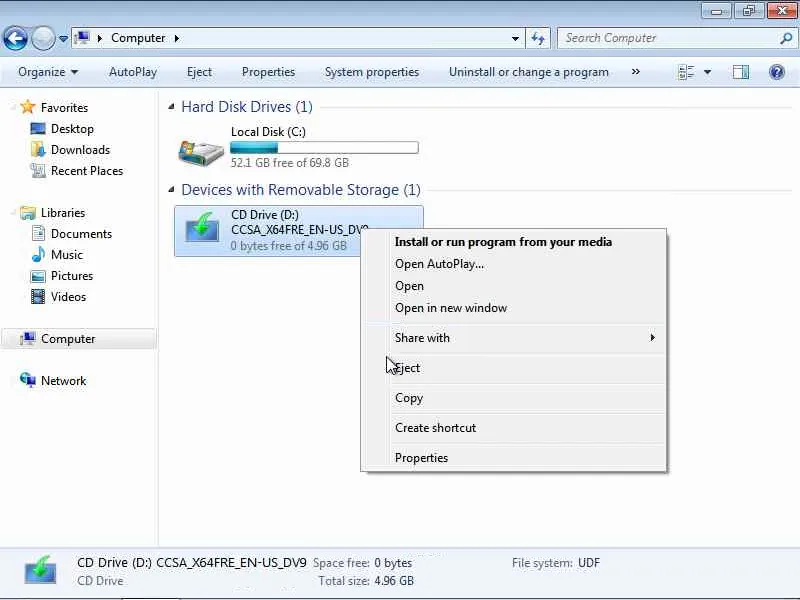Open the Documents library
Image resolution: width=800 pixels, height=600 pixels.
click(x=81, y=234)
